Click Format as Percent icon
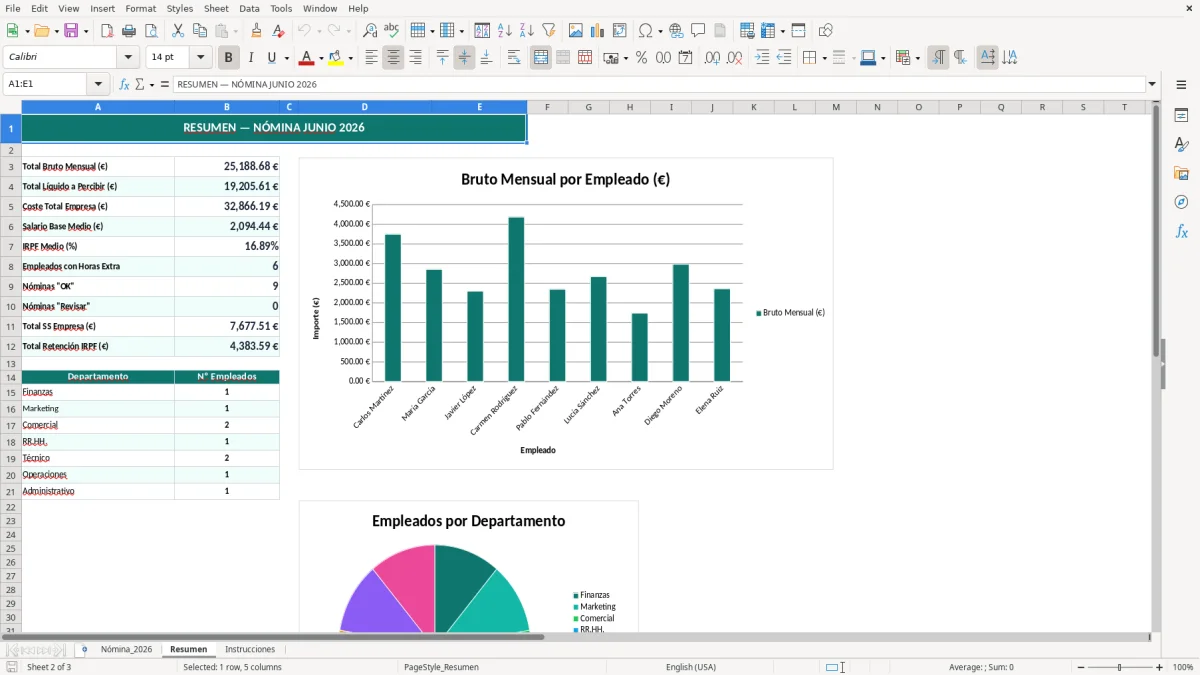Viewport: 1200px width, 675px height. coord(642,58)
